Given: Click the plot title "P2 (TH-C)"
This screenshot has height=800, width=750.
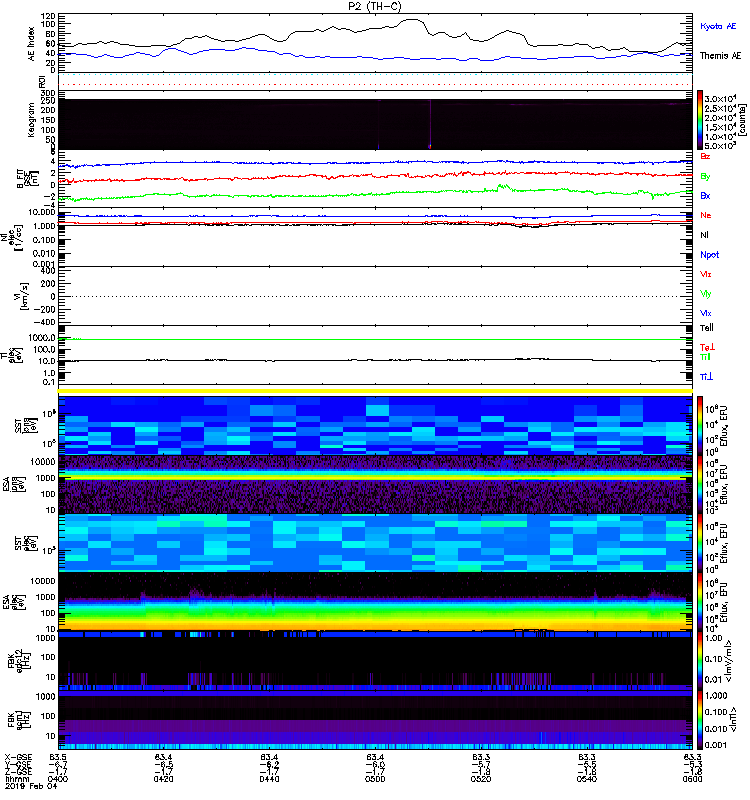Looking at the screenshot, I should [375, 6].
